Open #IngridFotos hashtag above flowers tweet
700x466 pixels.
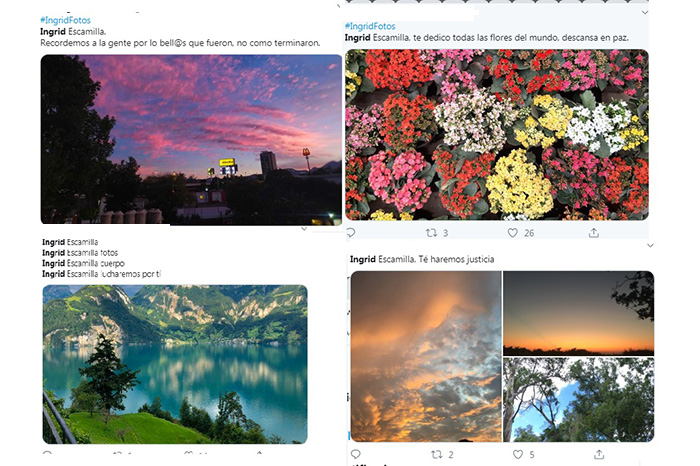click(x=370, y=26)
